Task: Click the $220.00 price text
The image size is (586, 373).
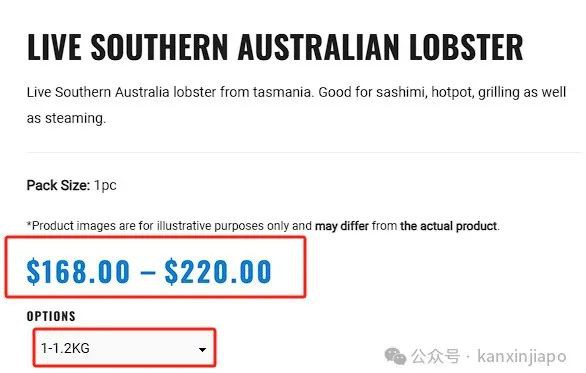Action: [x=218, y=271]
